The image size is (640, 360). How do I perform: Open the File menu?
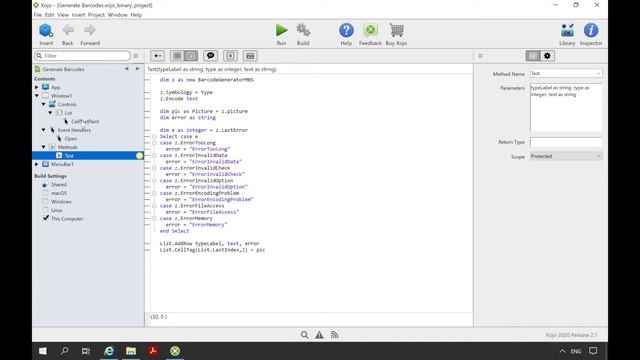(x=38, y=15)
